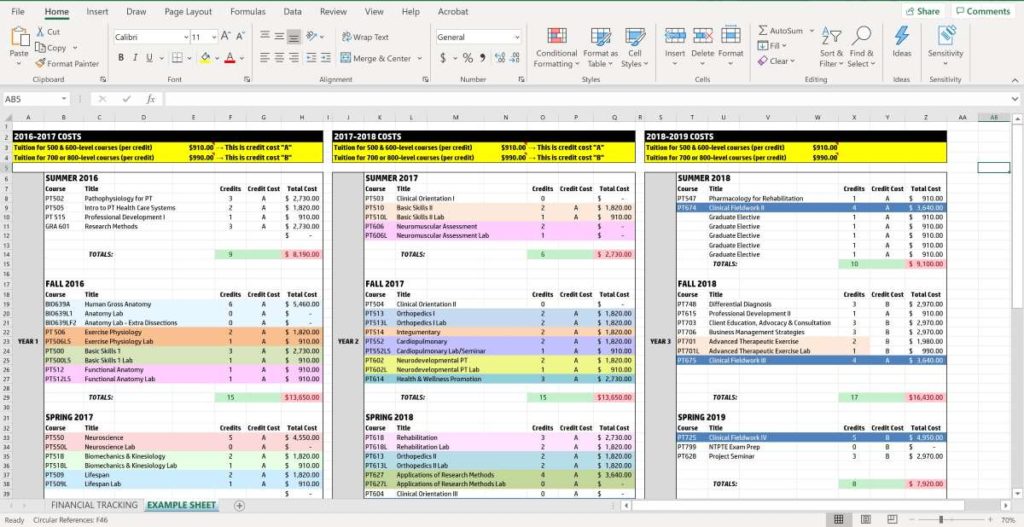
Task: Click the Name Box showing AB5
Action: pos(33,99)
